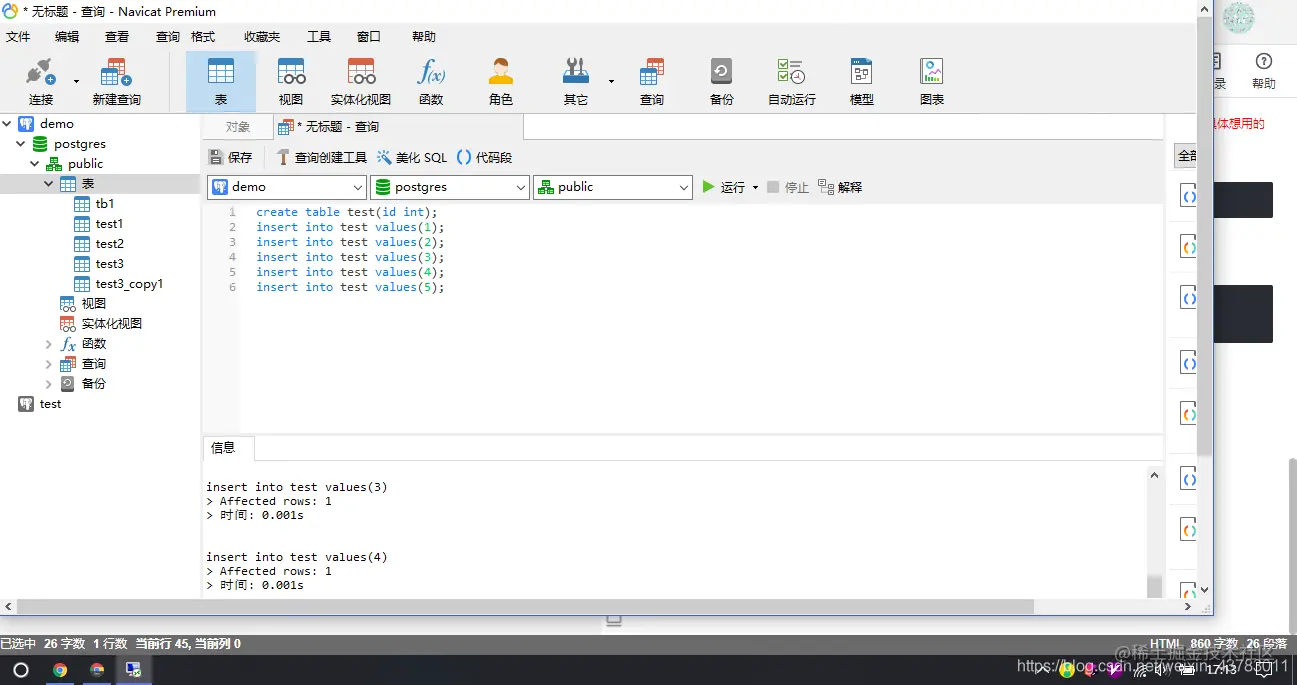This screenshot has height=685, width=1297.
Task: Open Chrome from the taskbar
Action: coord(60,670)
